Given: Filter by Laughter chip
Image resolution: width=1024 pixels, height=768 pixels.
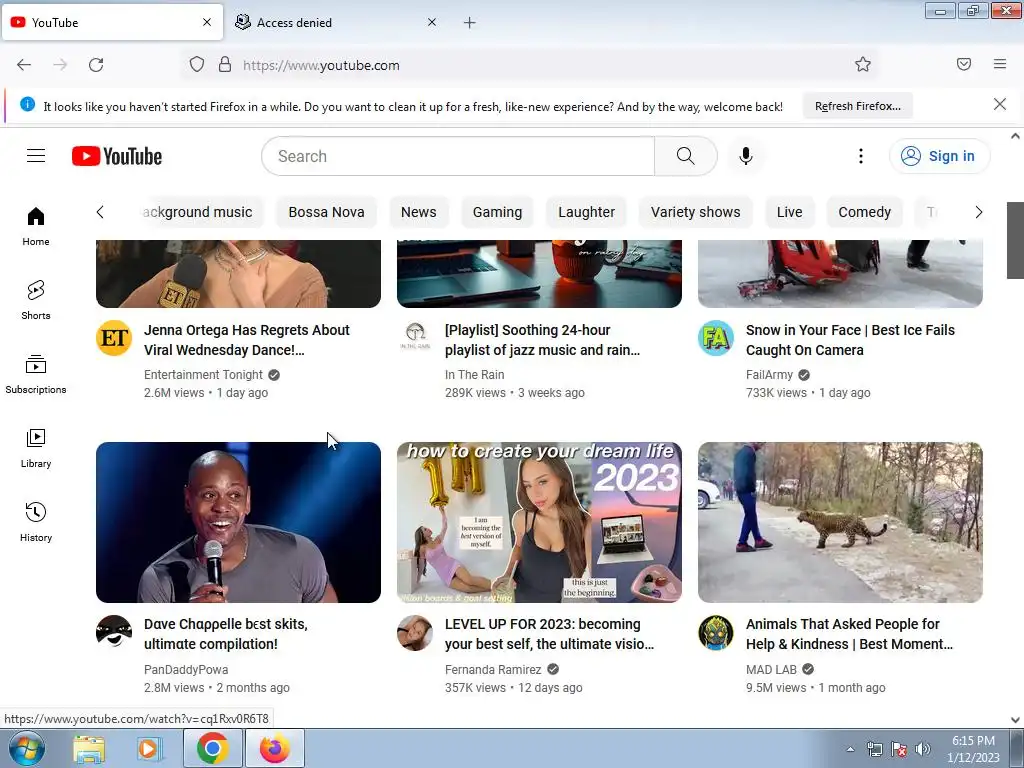Looking at the screenshot, I should 586,212.
